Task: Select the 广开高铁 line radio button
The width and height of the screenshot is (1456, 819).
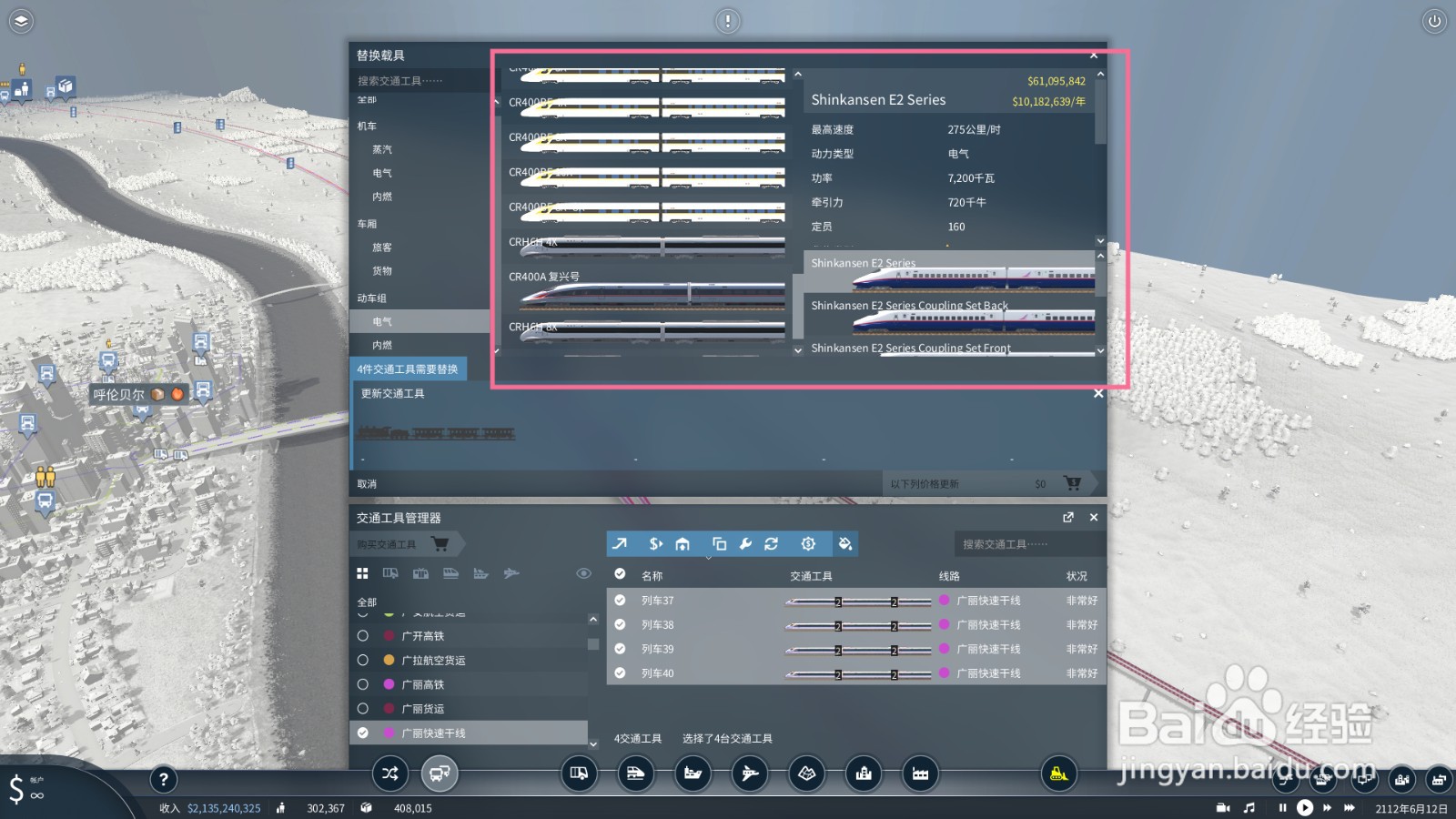Action: [363, 635]
